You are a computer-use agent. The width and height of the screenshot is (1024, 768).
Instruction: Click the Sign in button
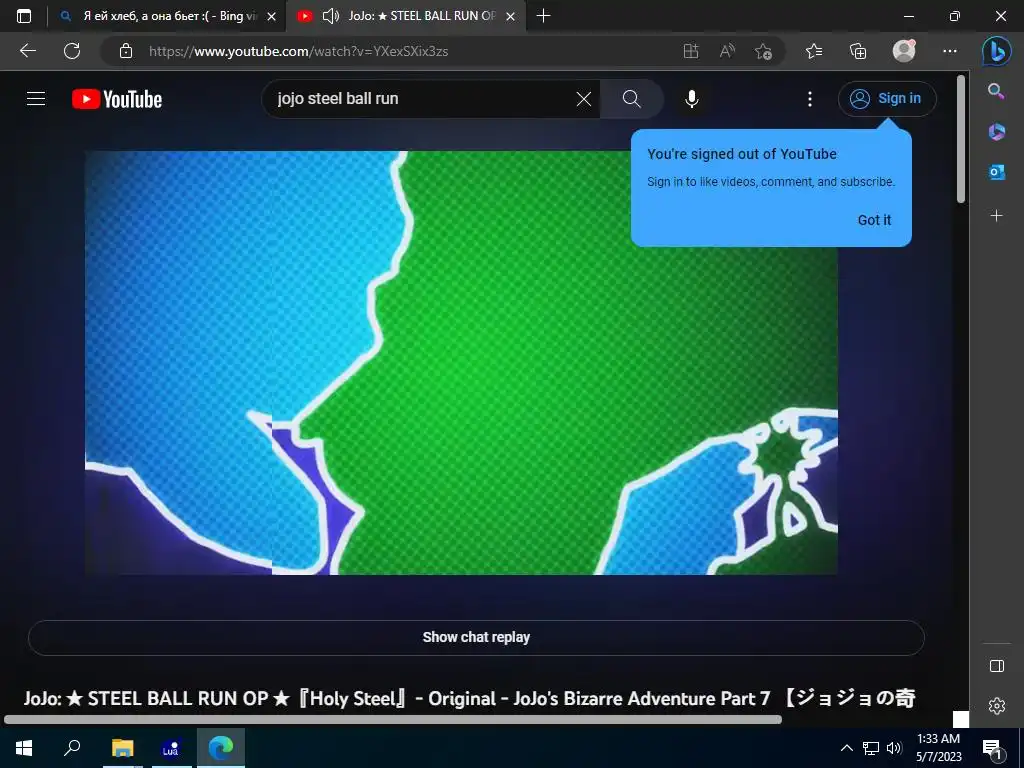[887, 99]
